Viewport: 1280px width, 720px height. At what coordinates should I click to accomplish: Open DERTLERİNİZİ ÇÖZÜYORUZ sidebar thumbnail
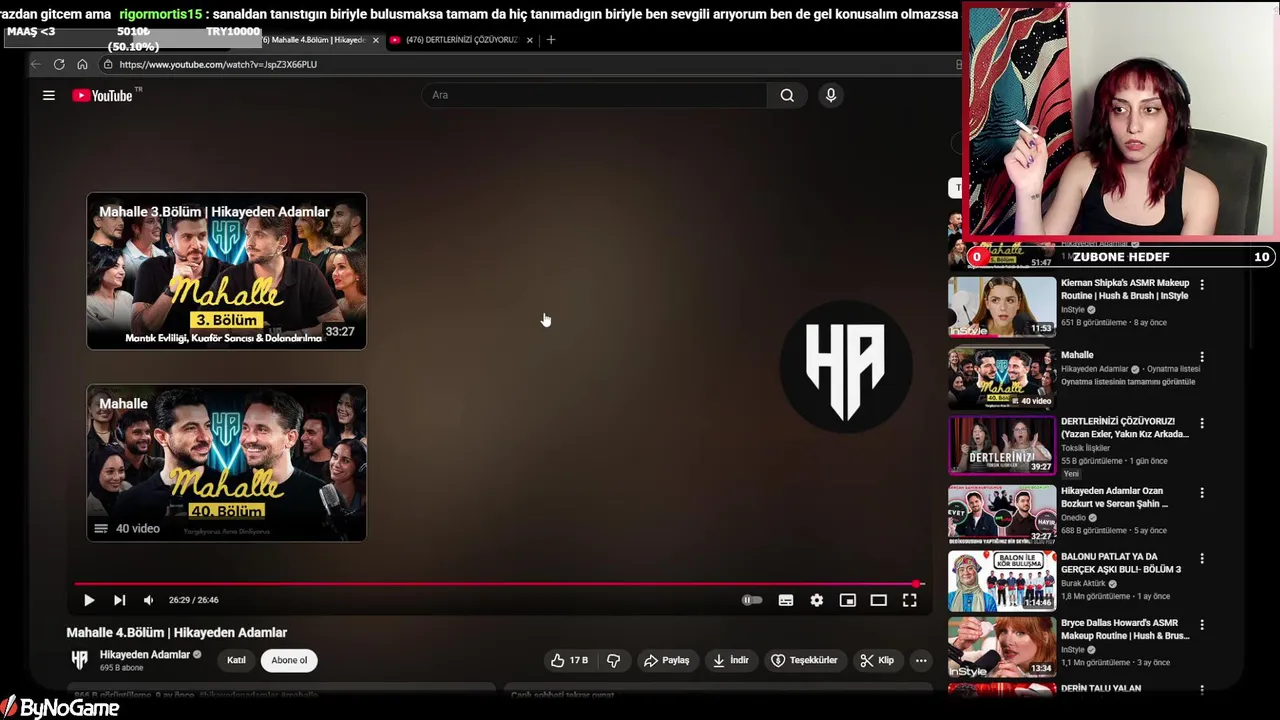pos(1002,444)
